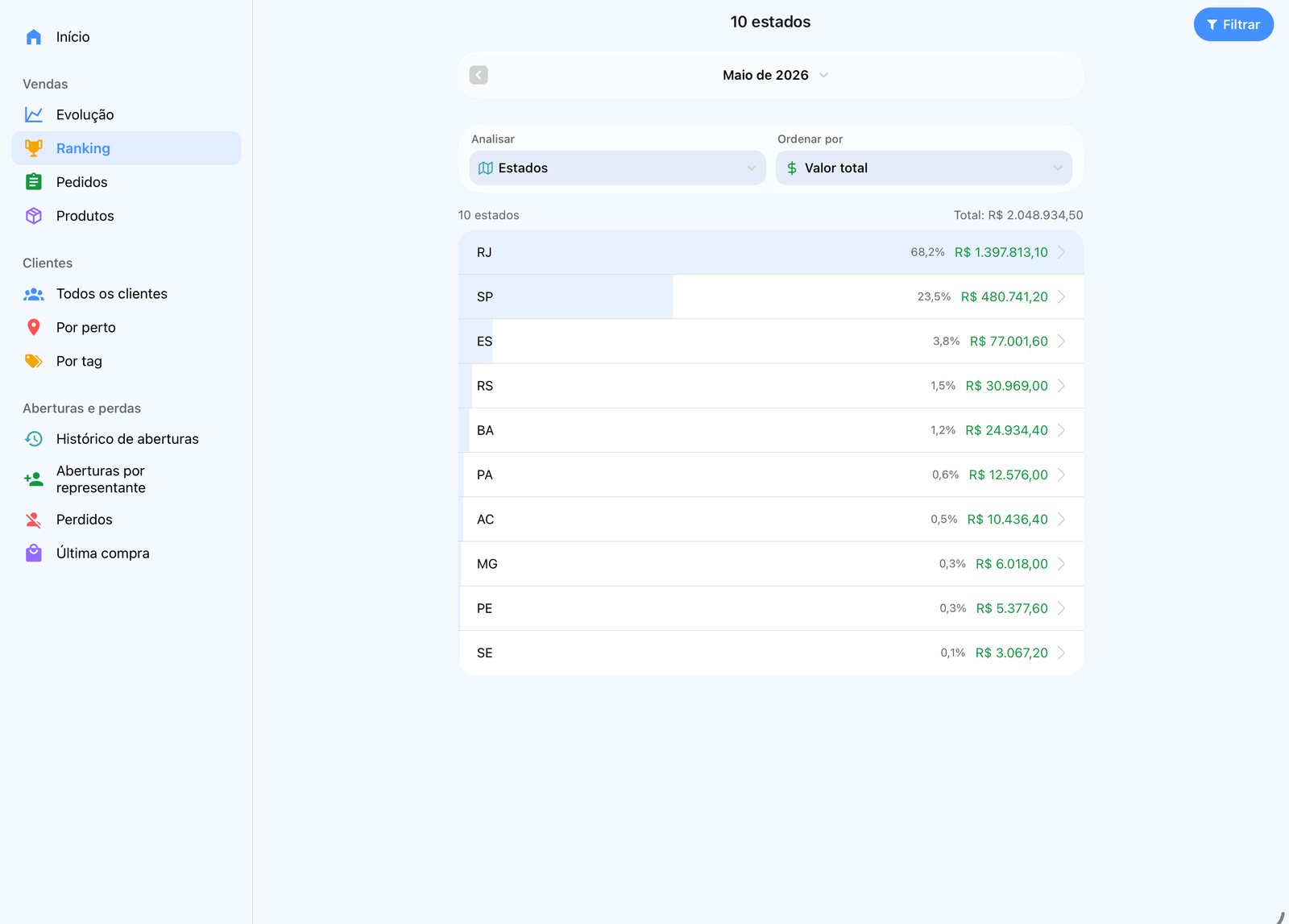Click the Início home icon
The height and width of the screenshot is (924, 1289).
(x=34, y=37)
